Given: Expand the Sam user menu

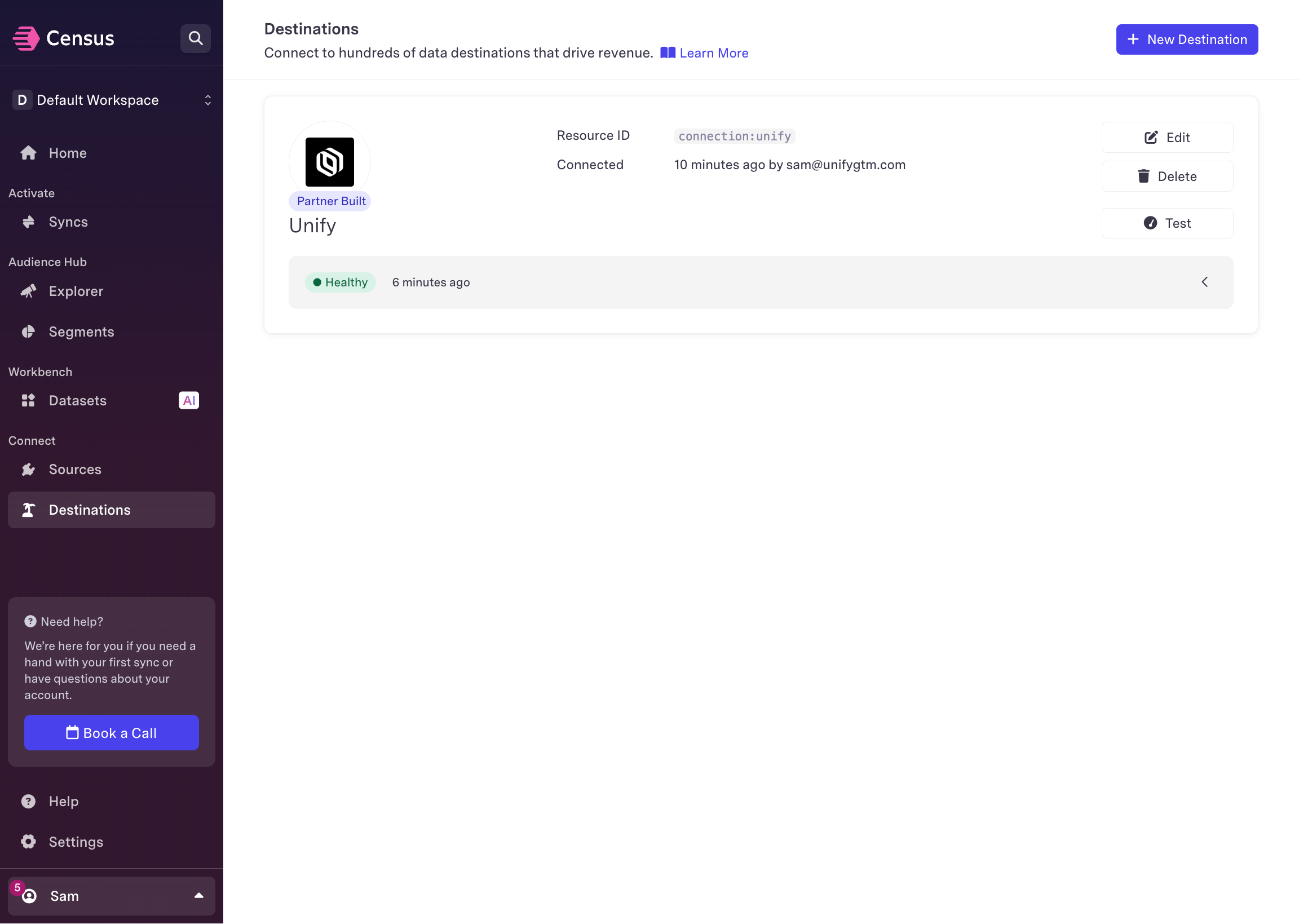Looking at the screenshot, I should [111, 896].
